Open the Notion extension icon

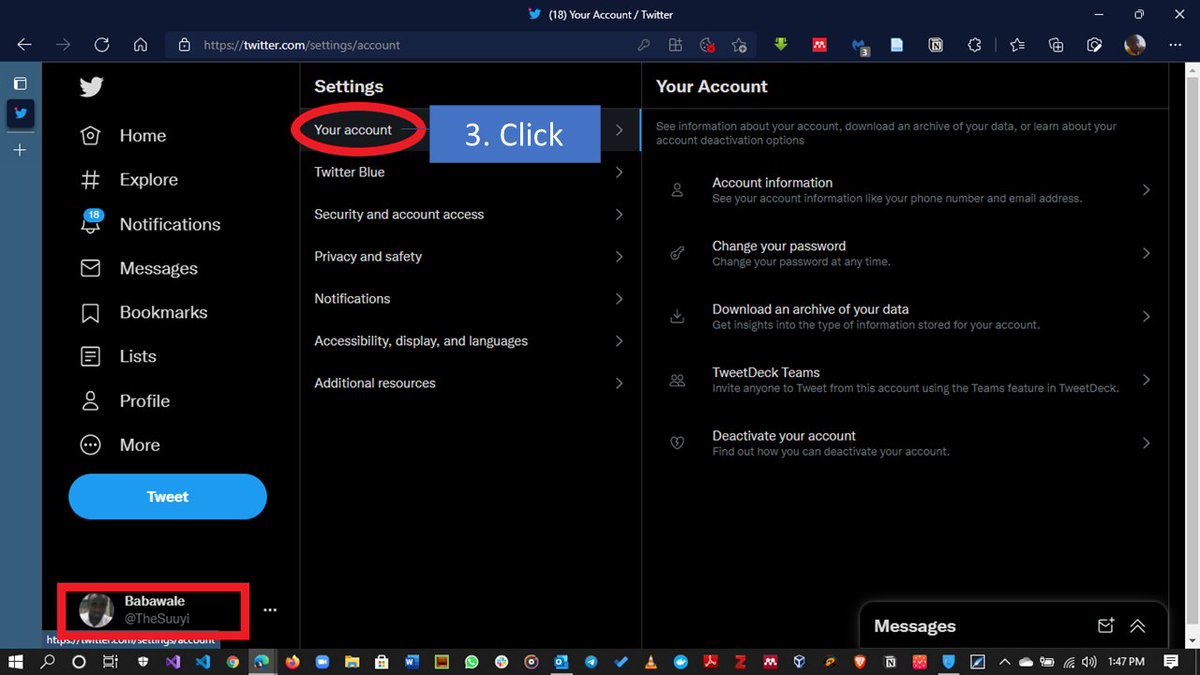pos(936,45)
